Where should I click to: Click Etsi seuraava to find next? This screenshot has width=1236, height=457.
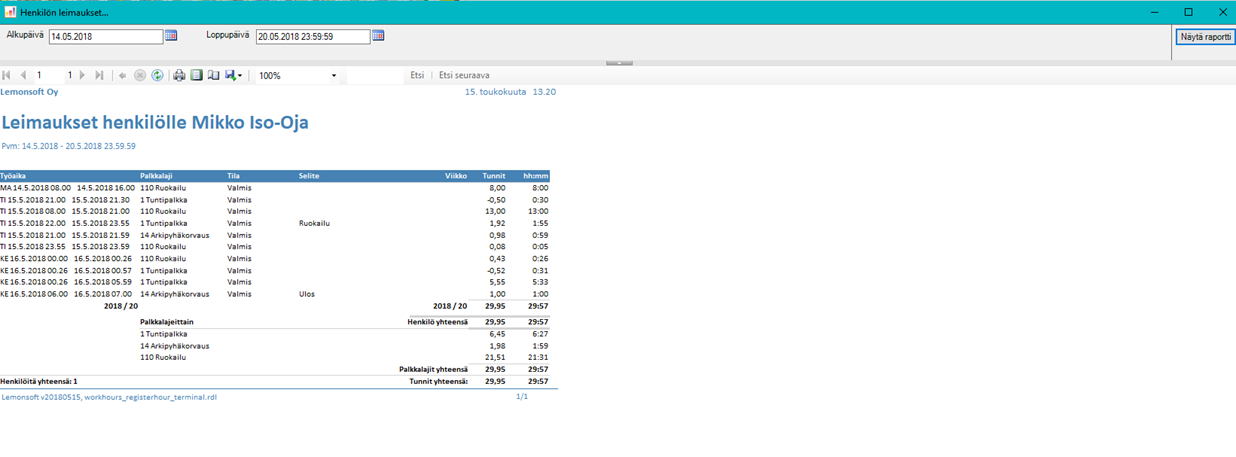pos(464,76)
